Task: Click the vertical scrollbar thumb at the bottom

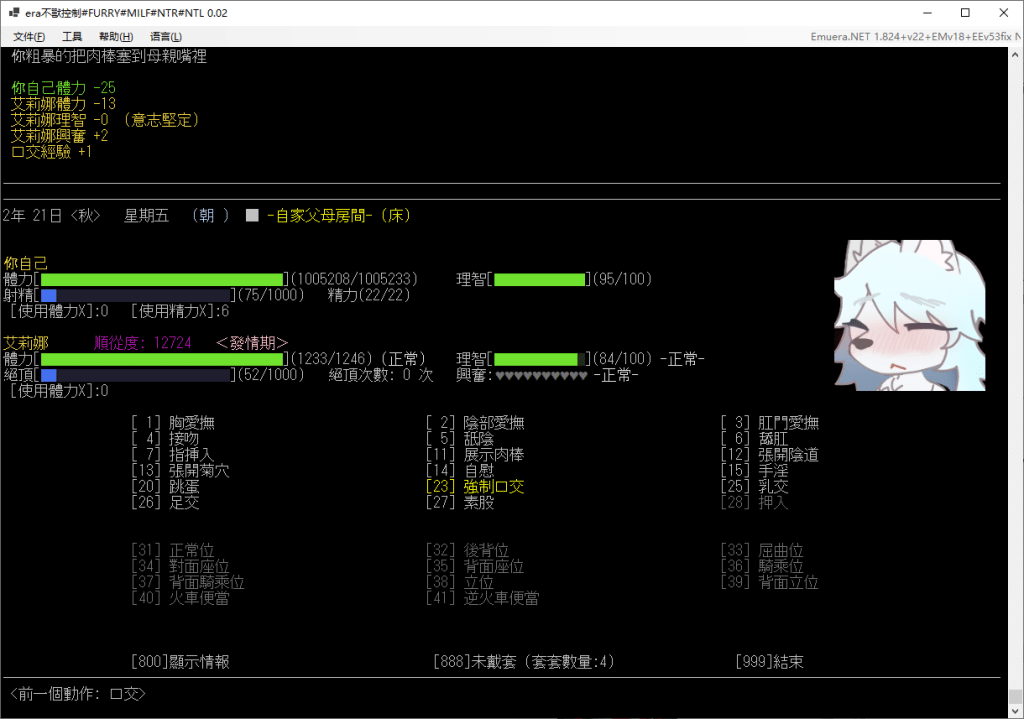Action: point(1015,696)
